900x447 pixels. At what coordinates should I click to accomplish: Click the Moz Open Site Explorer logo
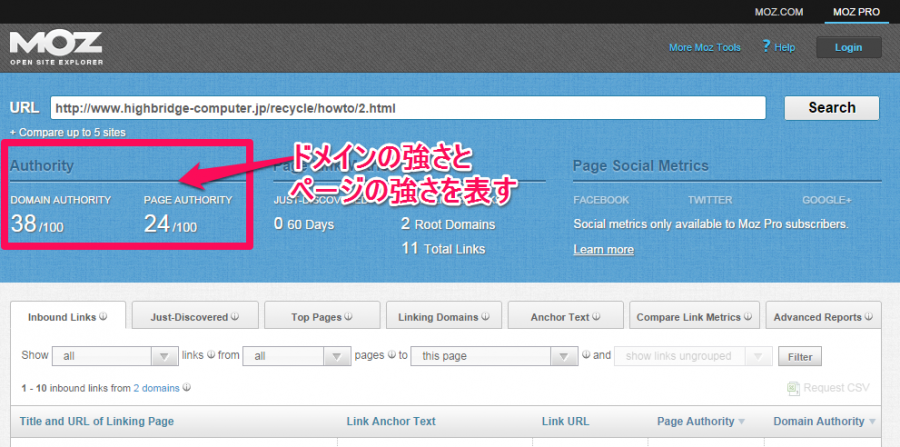pos(56,48)
